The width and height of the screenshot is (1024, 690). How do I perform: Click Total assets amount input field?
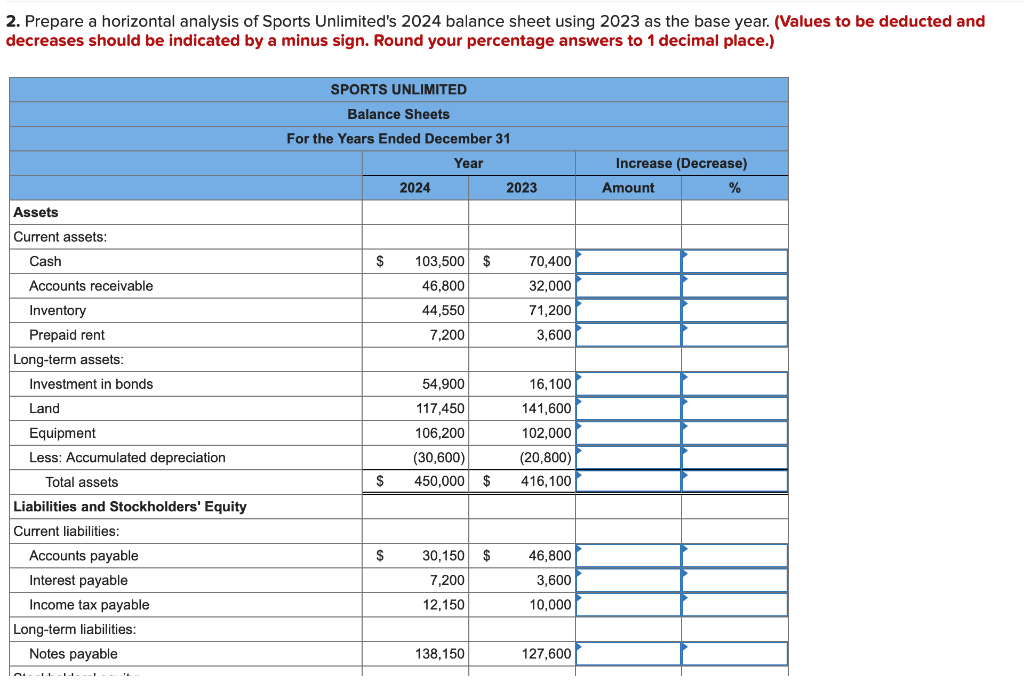(628, 482)
